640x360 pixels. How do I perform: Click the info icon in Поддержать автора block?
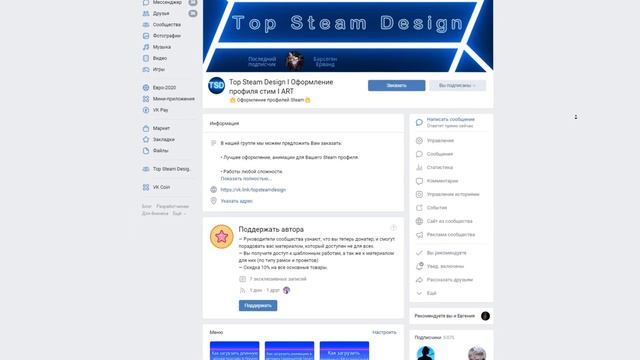tap(393, 228)
